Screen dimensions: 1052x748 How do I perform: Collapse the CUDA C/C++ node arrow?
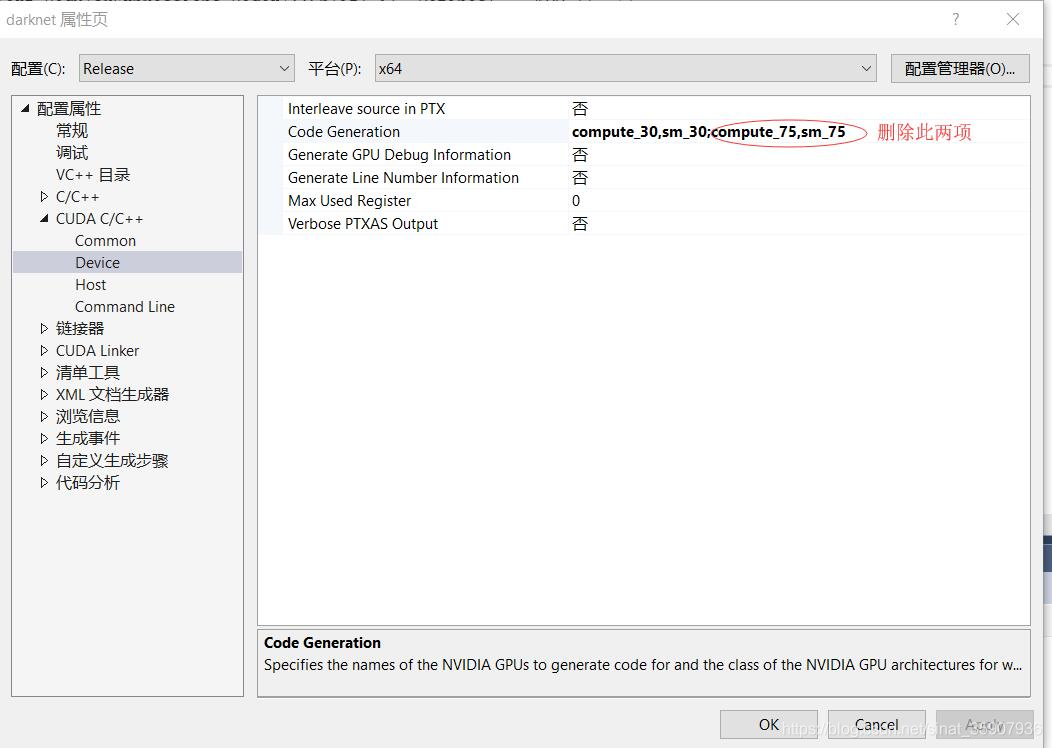[44, 218]
